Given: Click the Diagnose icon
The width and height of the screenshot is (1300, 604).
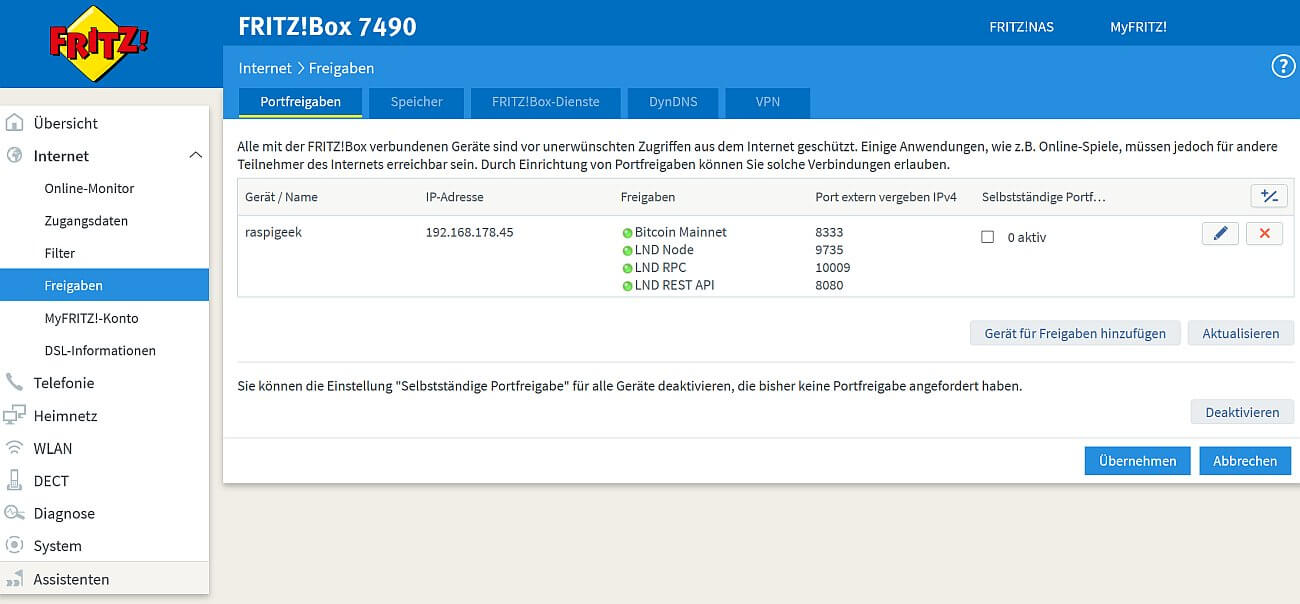Looking at the screenshot, I should 14,513.
